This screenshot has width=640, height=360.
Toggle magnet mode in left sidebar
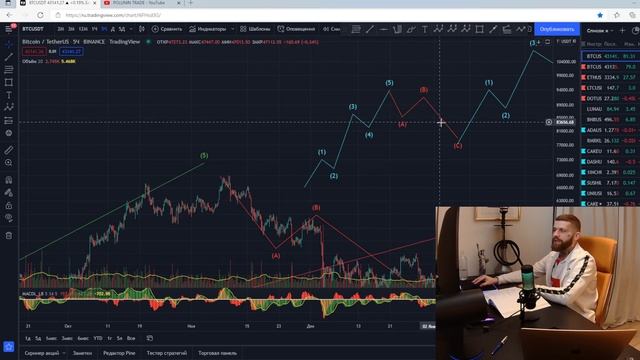point(9,180)
